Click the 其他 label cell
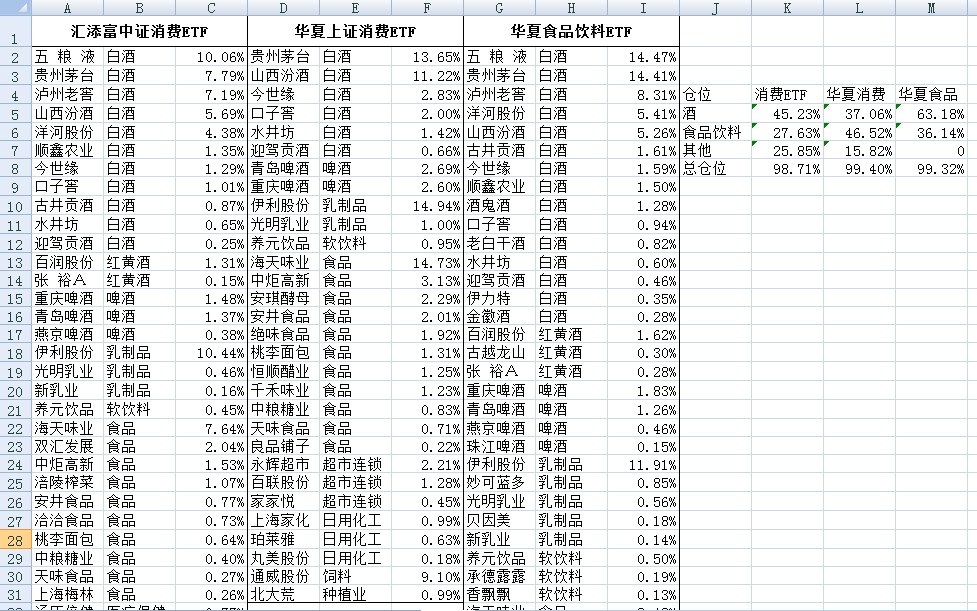Viewport: 977px width, 611px height. (716, 150)
